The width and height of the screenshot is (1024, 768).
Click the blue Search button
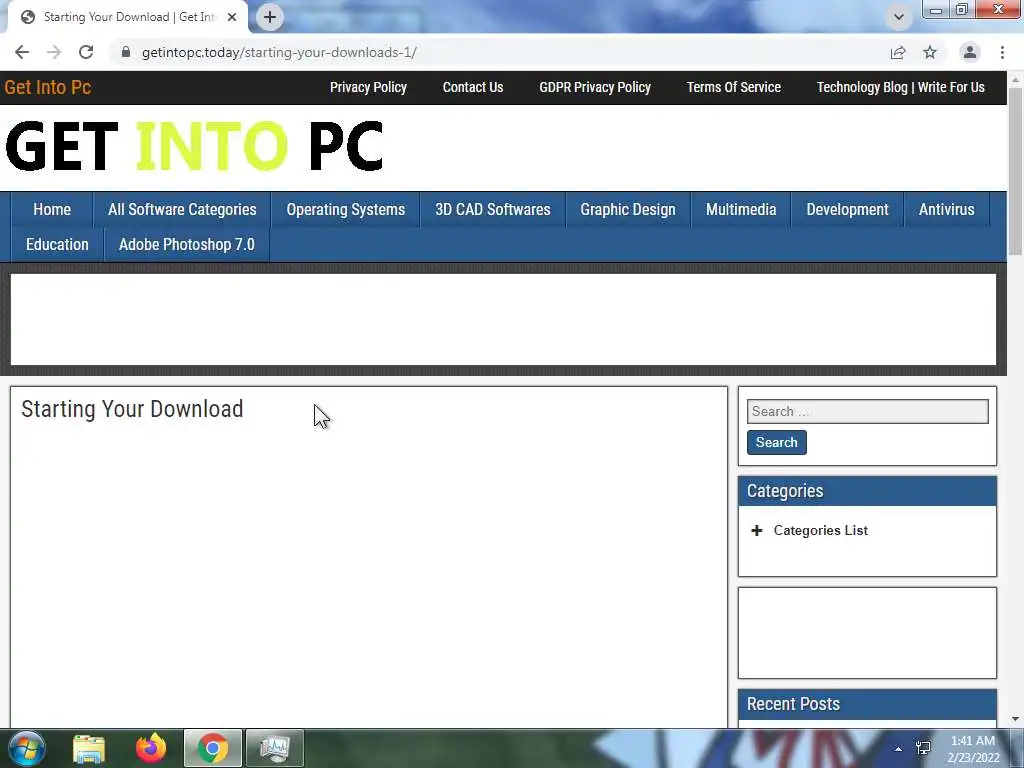(776, 442)
